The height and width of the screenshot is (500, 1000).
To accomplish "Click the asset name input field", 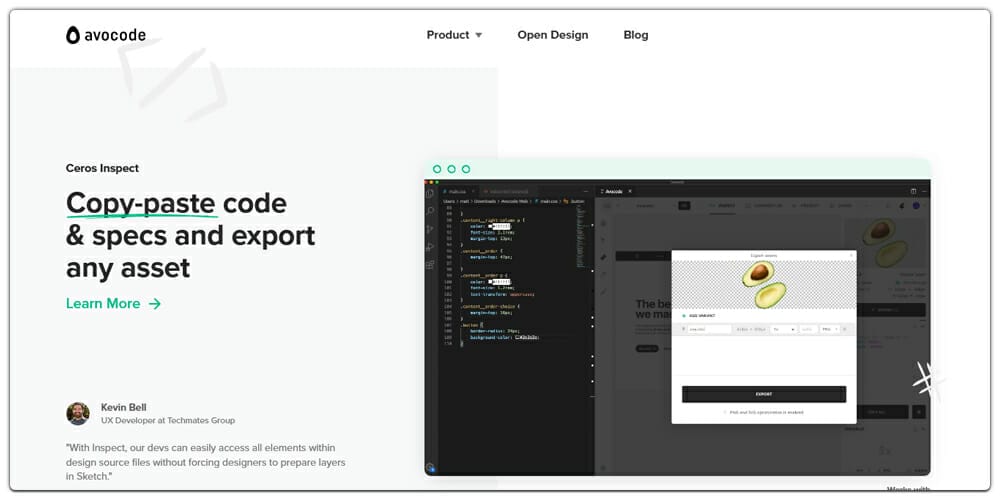I will [x=709, y=329].
